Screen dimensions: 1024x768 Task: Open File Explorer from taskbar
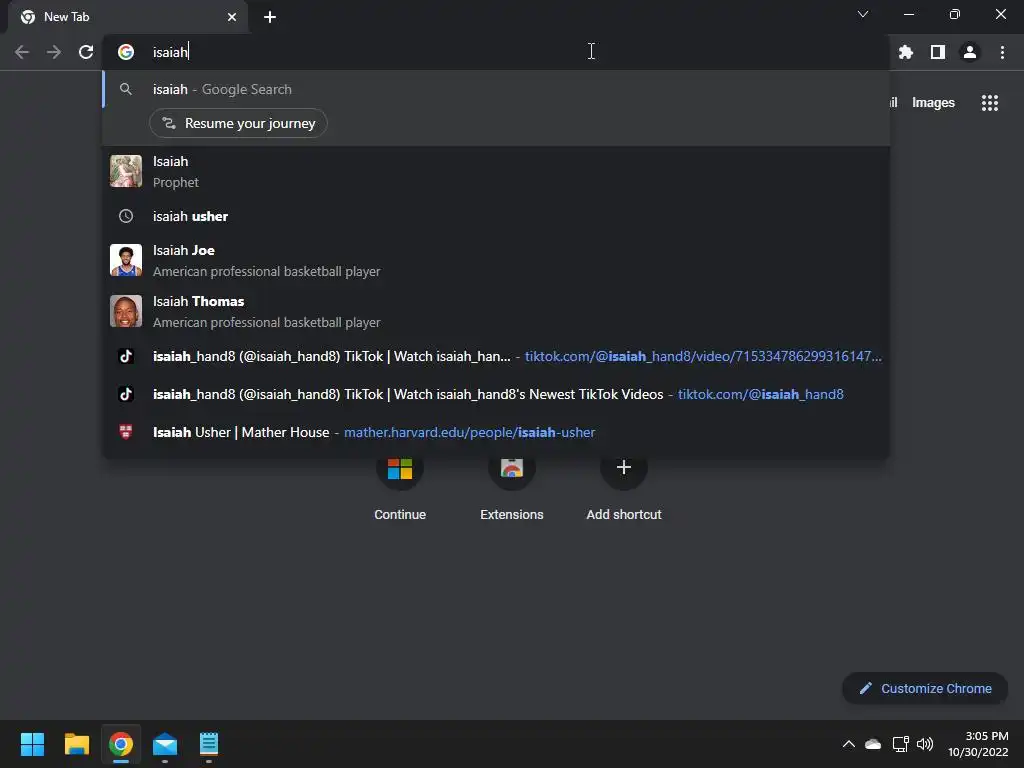click(76, 744)
